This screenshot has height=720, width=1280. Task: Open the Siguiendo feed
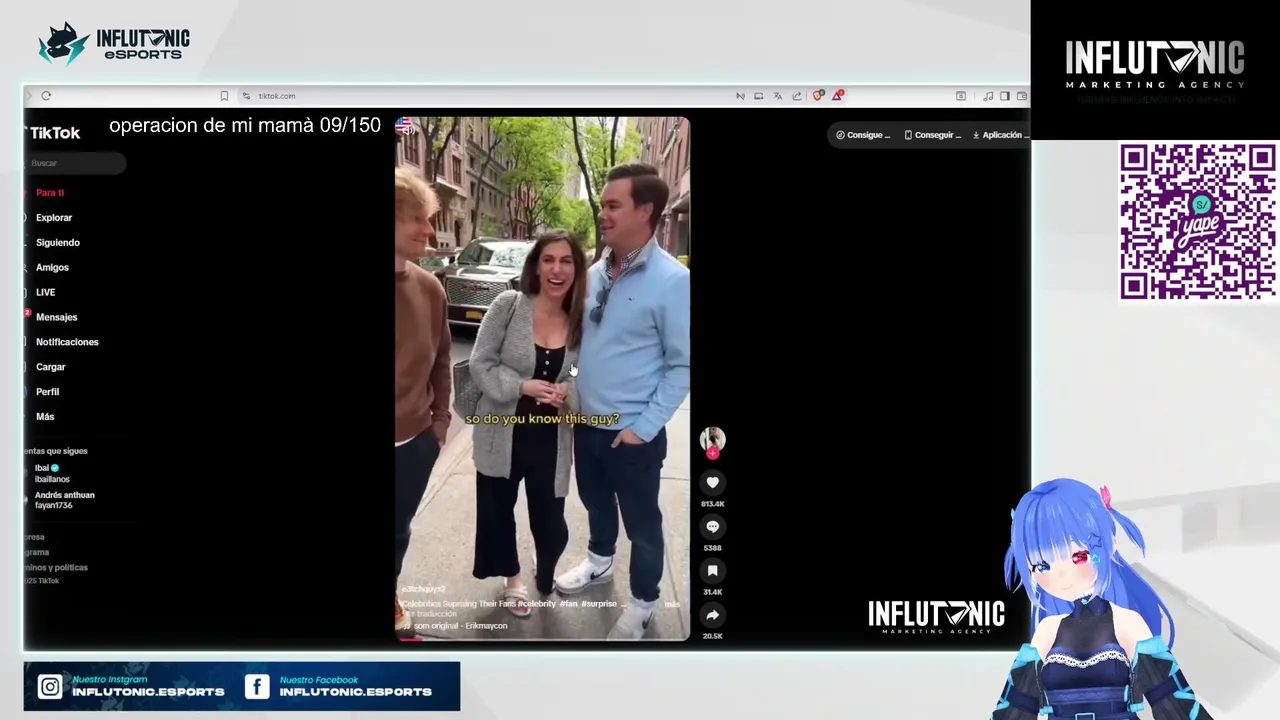58,243
